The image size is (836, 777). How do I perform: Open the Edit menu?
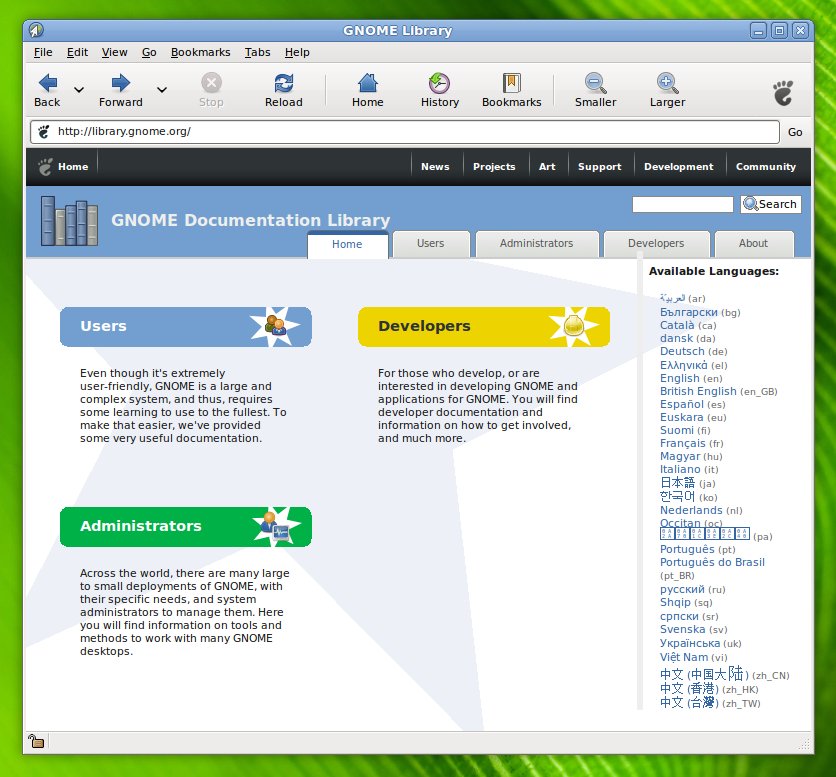77,52
